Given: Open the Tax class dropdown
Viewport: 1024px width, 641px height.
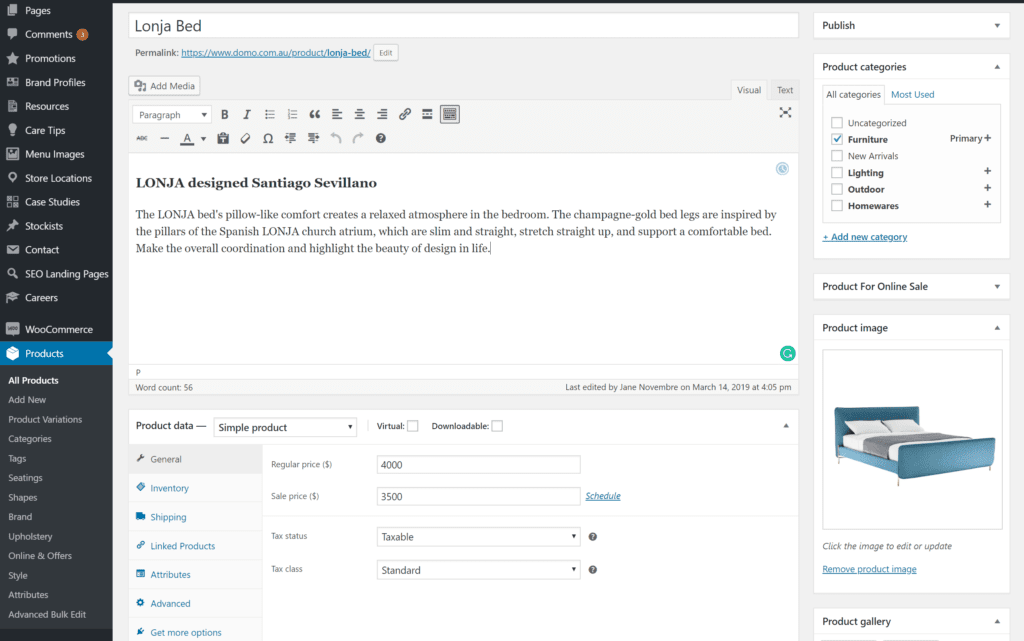Looking at the screenshot, I should [x=478, y=570].
